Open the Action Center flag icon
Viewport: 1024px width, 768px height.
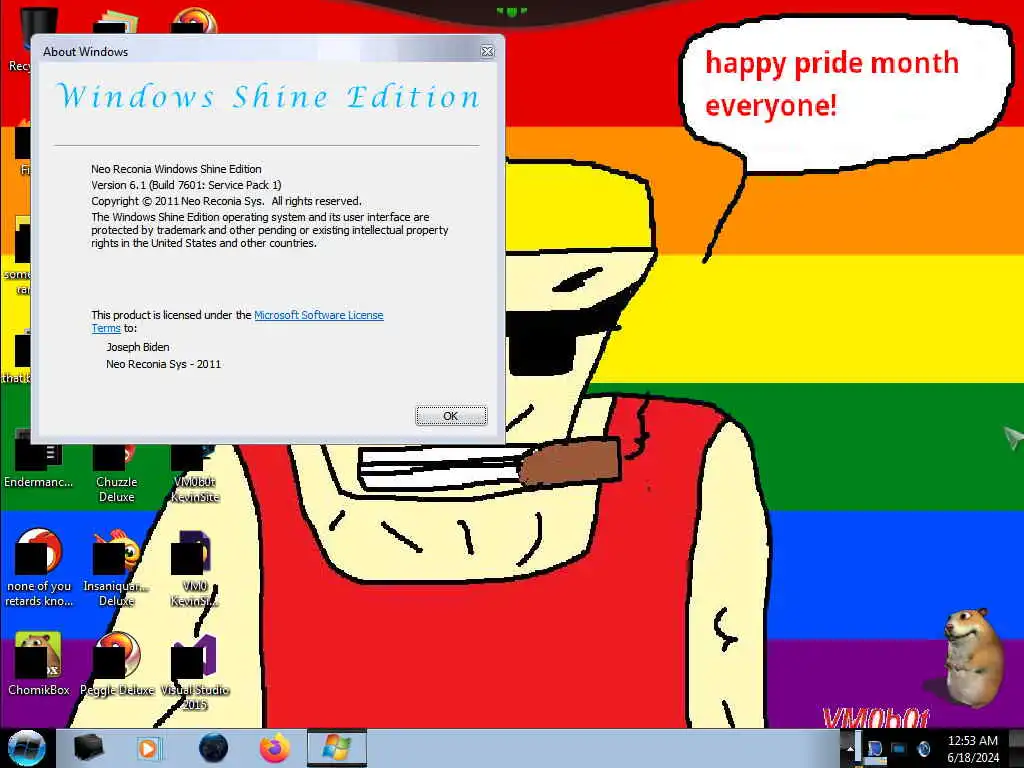[874, 749]
